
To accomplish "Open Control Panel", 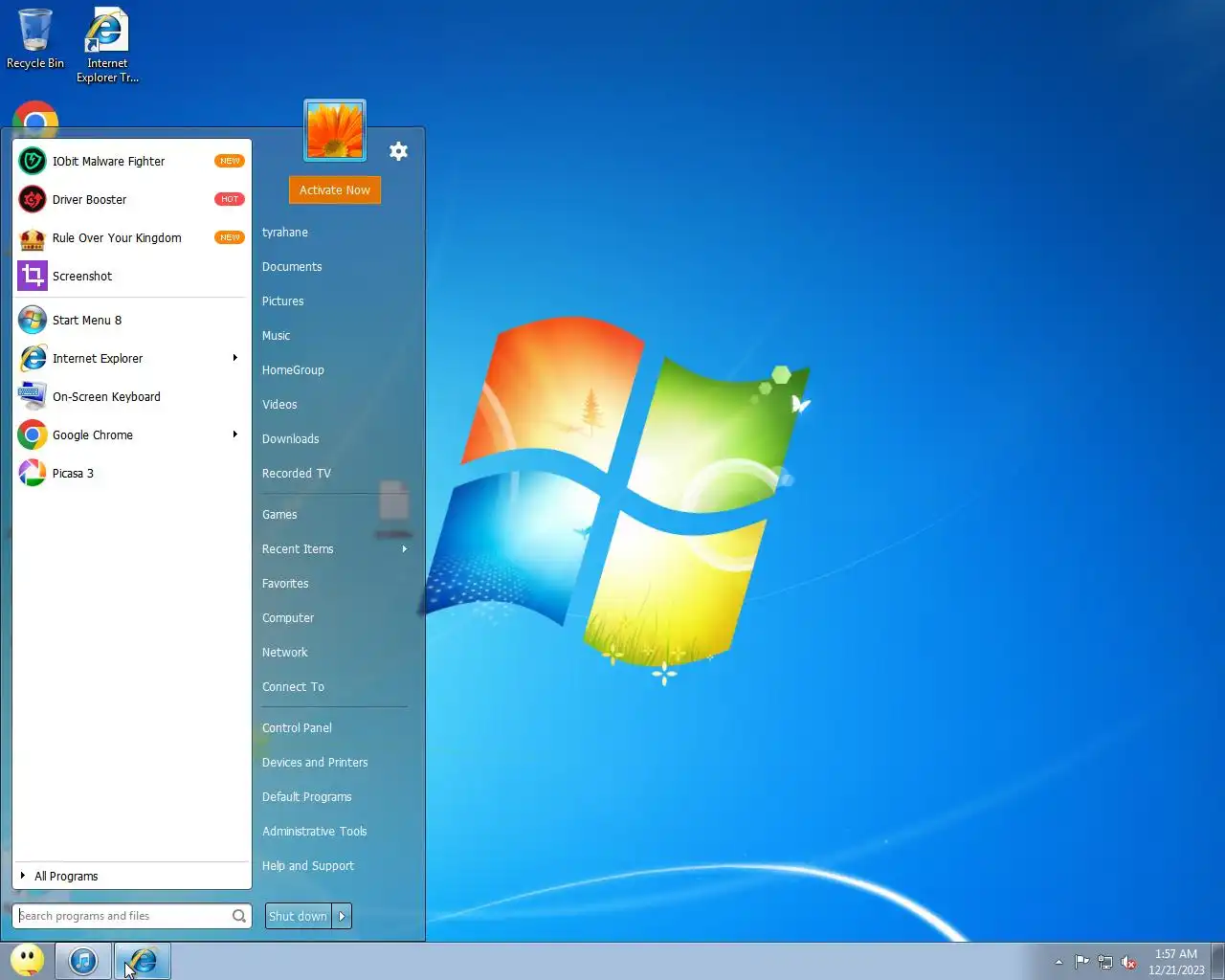I will point(297,727).
